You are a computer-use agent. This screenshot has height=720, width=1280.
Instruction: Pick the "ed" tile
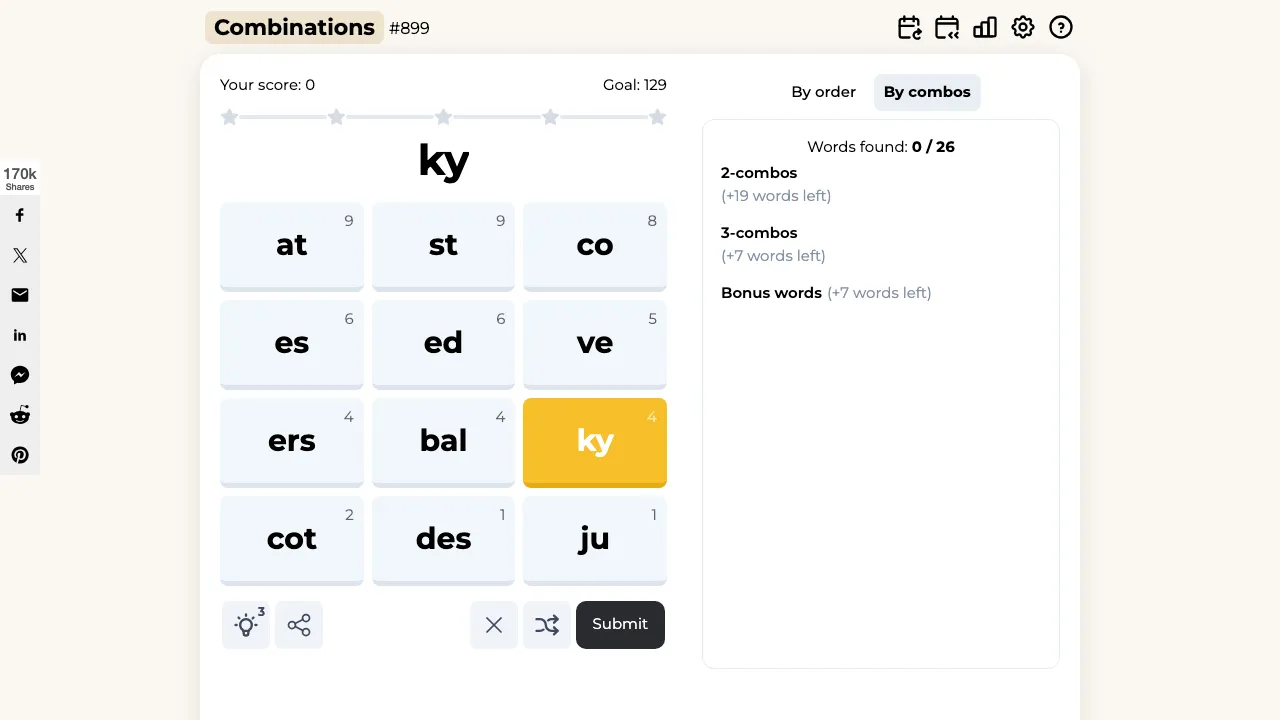coord(443,344)
